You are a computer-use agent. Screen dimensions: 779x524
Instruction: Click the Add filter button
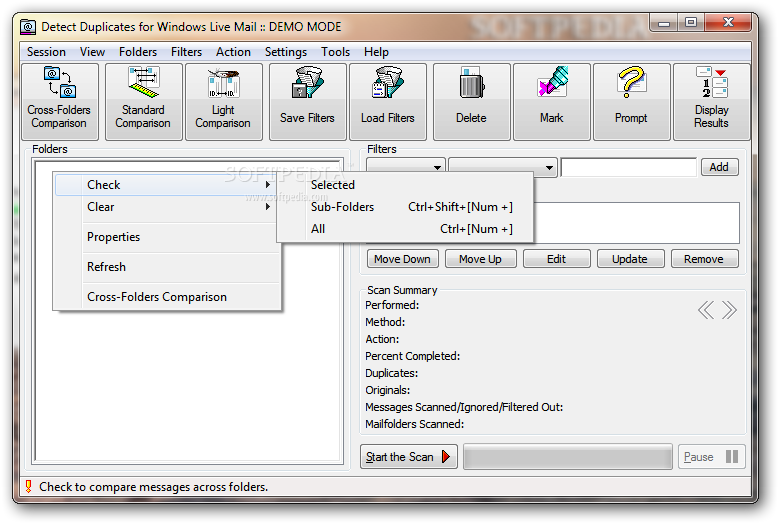[719, 167]
